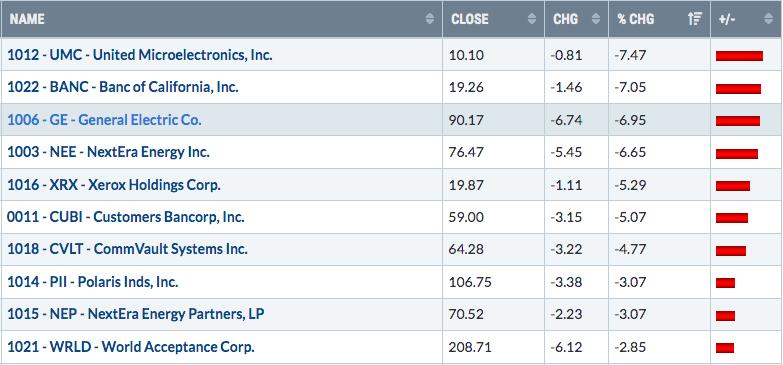Open CVLT CommVault Systems link
Screen dimensions: 783x365
click(x=127, y=249)
